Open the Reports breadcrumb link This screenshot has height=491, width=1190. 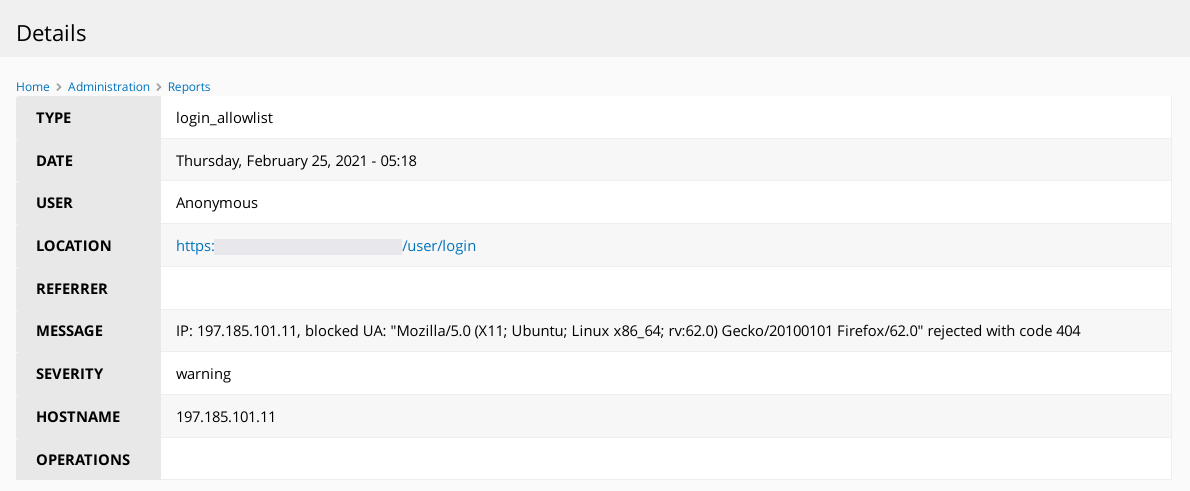pyautogui.click(x=189, y=87)
